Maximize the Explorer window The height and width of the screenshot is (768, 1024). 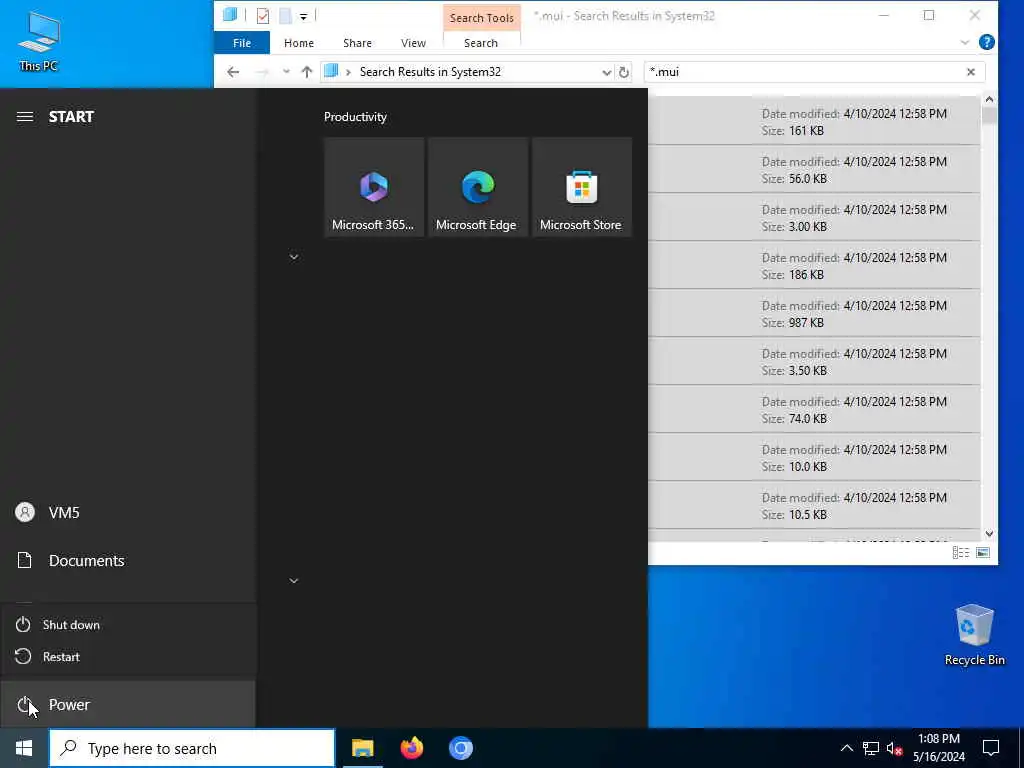coord(929,16)
